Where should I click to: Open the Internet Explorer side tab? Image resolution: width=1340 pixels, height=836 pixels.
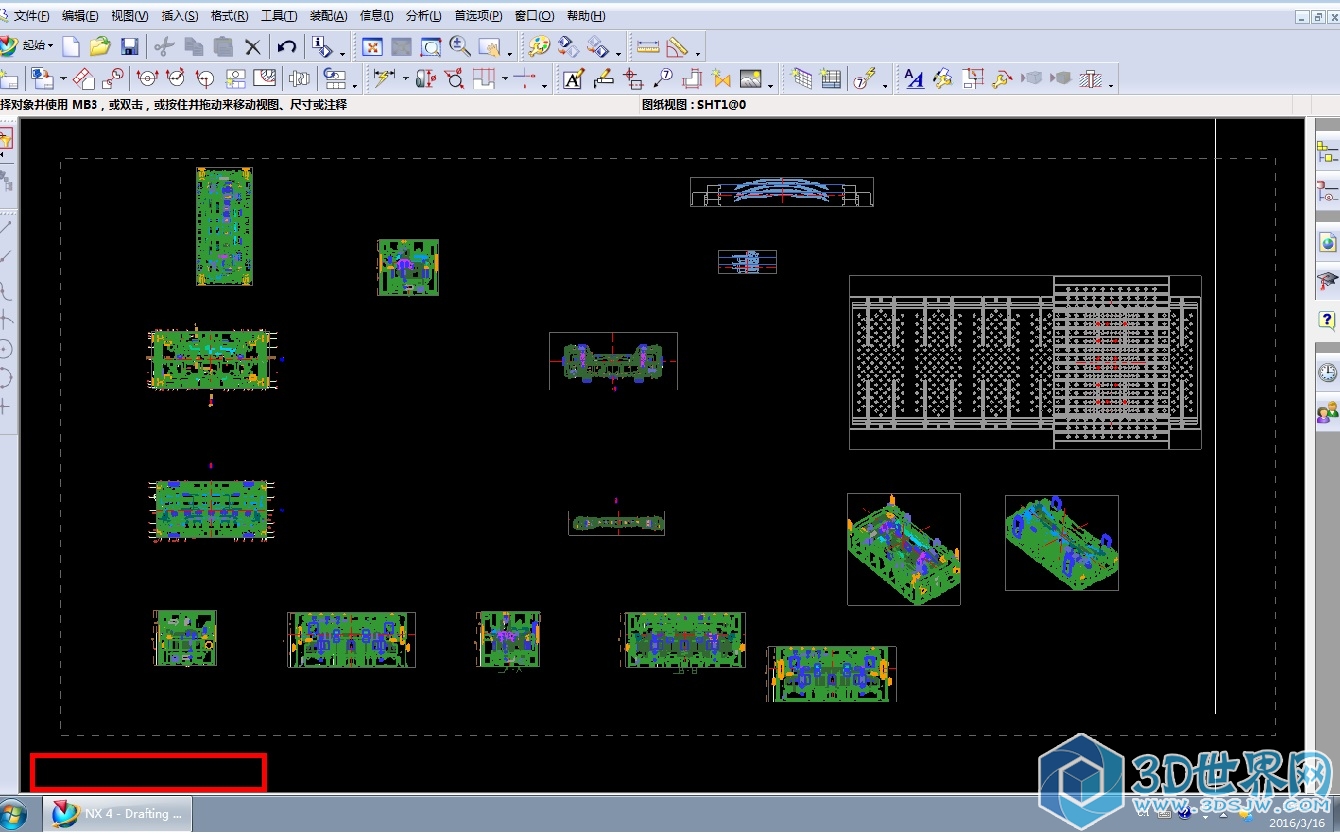point(1327,242)
